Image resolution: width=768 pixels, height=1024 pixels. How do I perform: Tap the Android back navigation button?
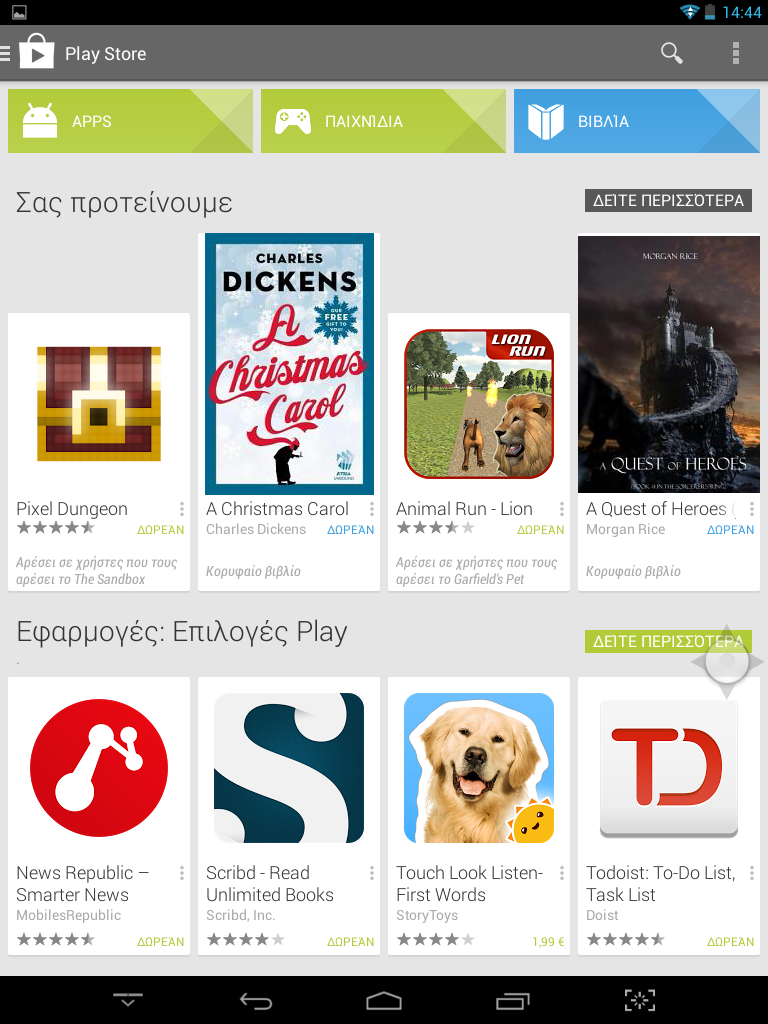click(255, 1000)
